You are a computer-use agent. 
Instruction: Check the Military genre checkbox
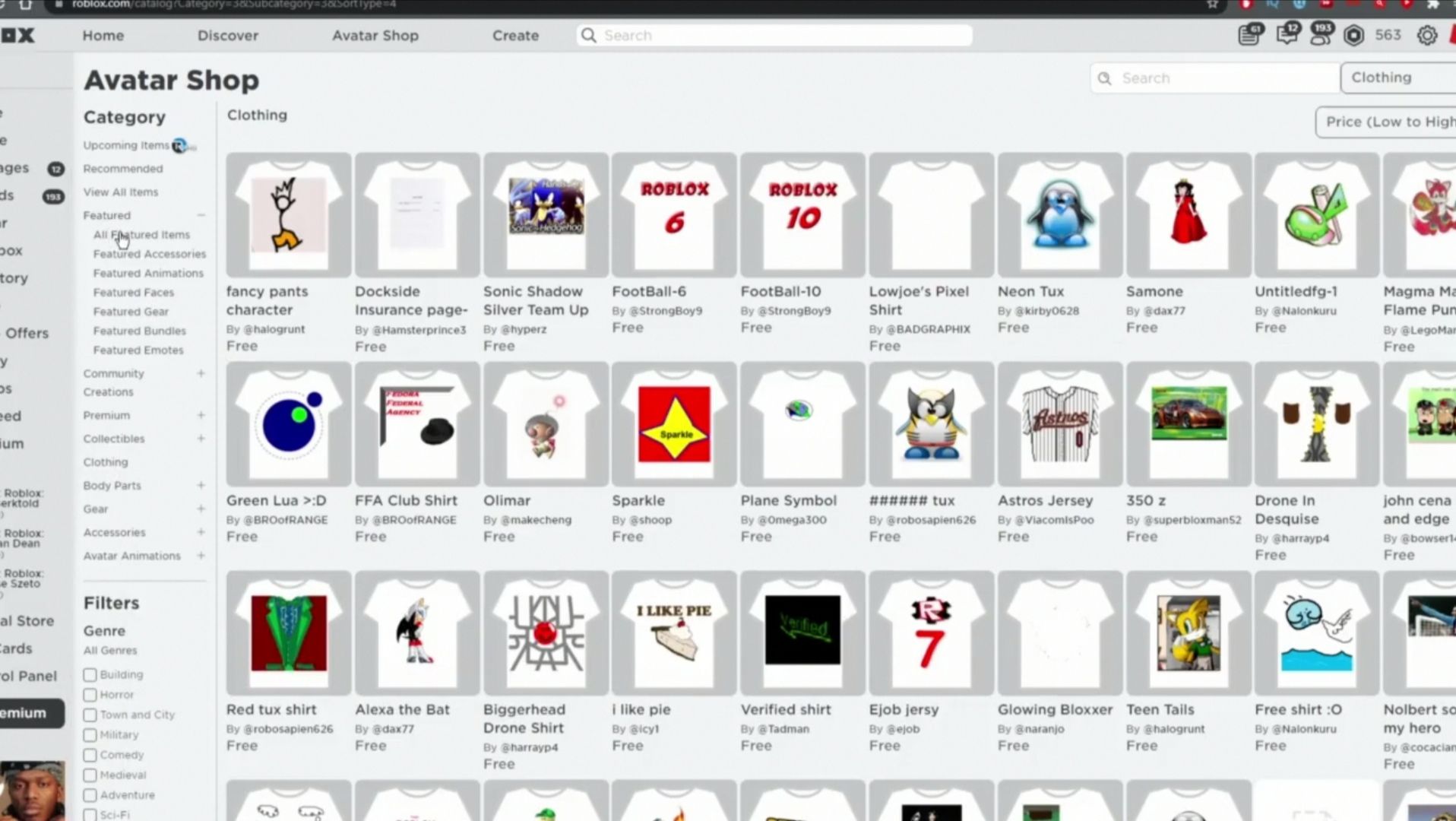coord(90,735)
